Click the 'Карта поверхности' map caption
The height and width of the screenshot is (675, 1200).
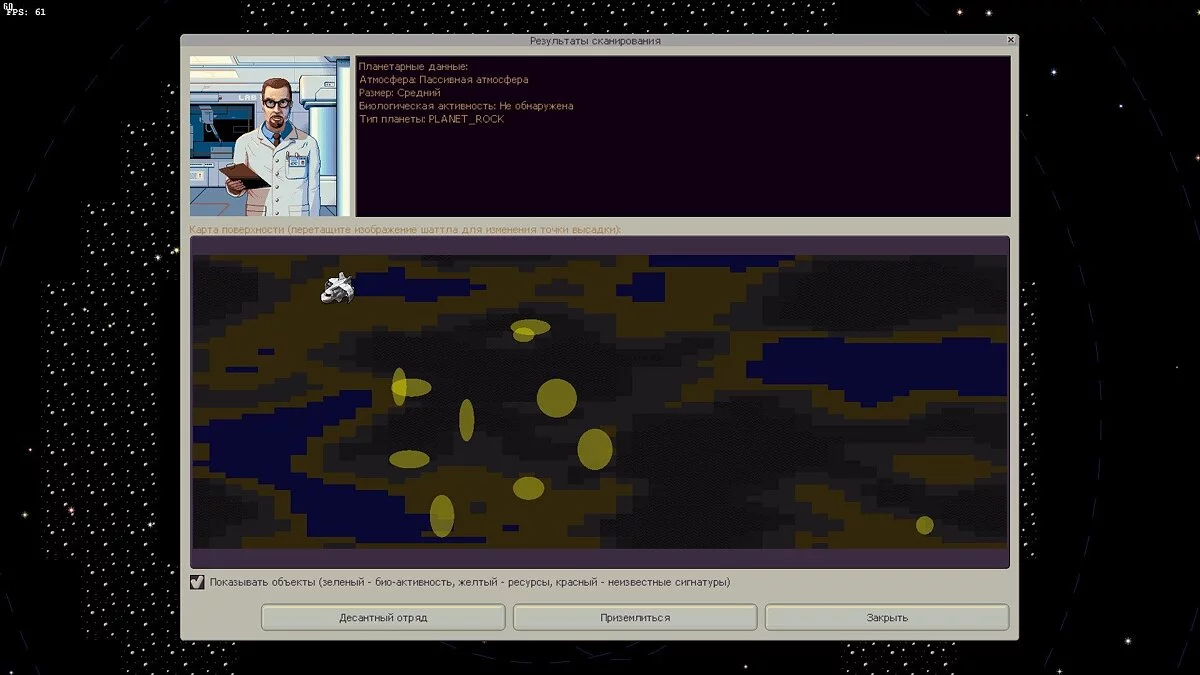[405, 229]
